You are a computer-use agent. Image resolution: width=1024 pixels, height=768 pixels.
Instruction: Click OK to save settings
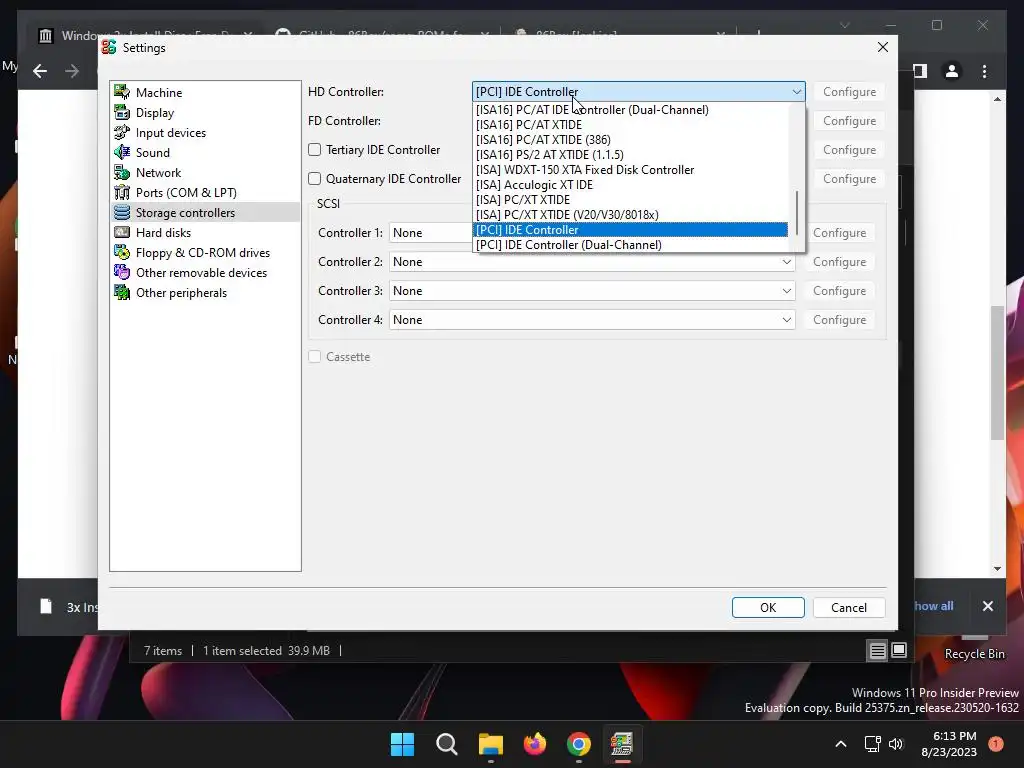pyautogui.click(x=768, y=607)
